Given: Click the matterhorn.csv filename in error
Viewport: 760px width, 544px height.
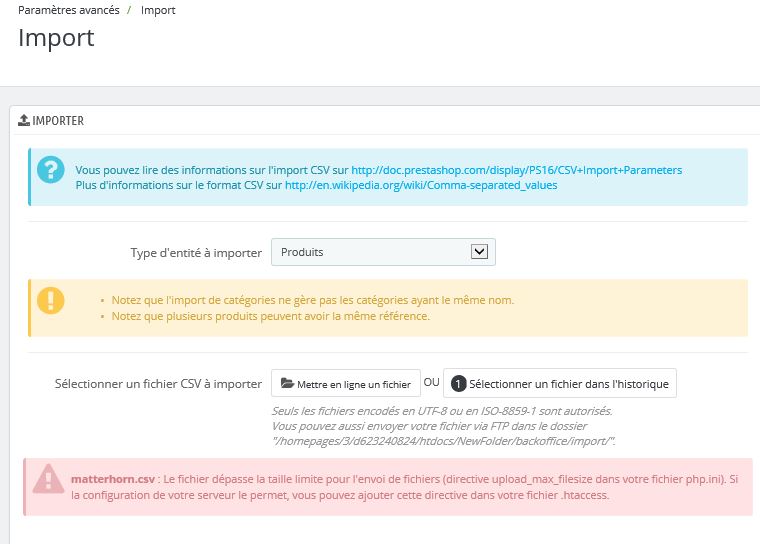Looking at the screenshot, I should click(x=113, y=479).
